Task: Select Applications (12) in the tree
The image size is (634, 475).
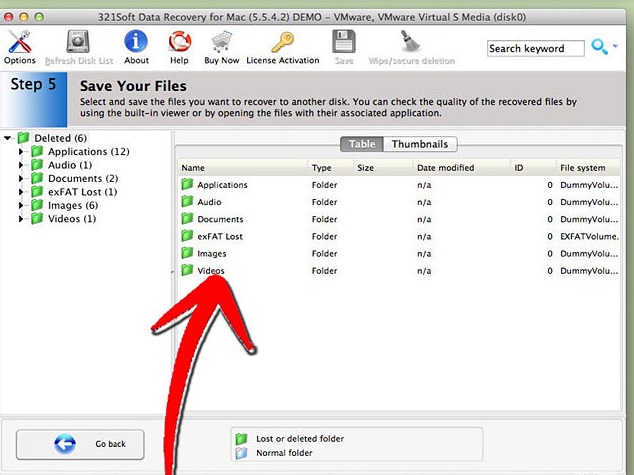Action: click(x=89, y=152)
